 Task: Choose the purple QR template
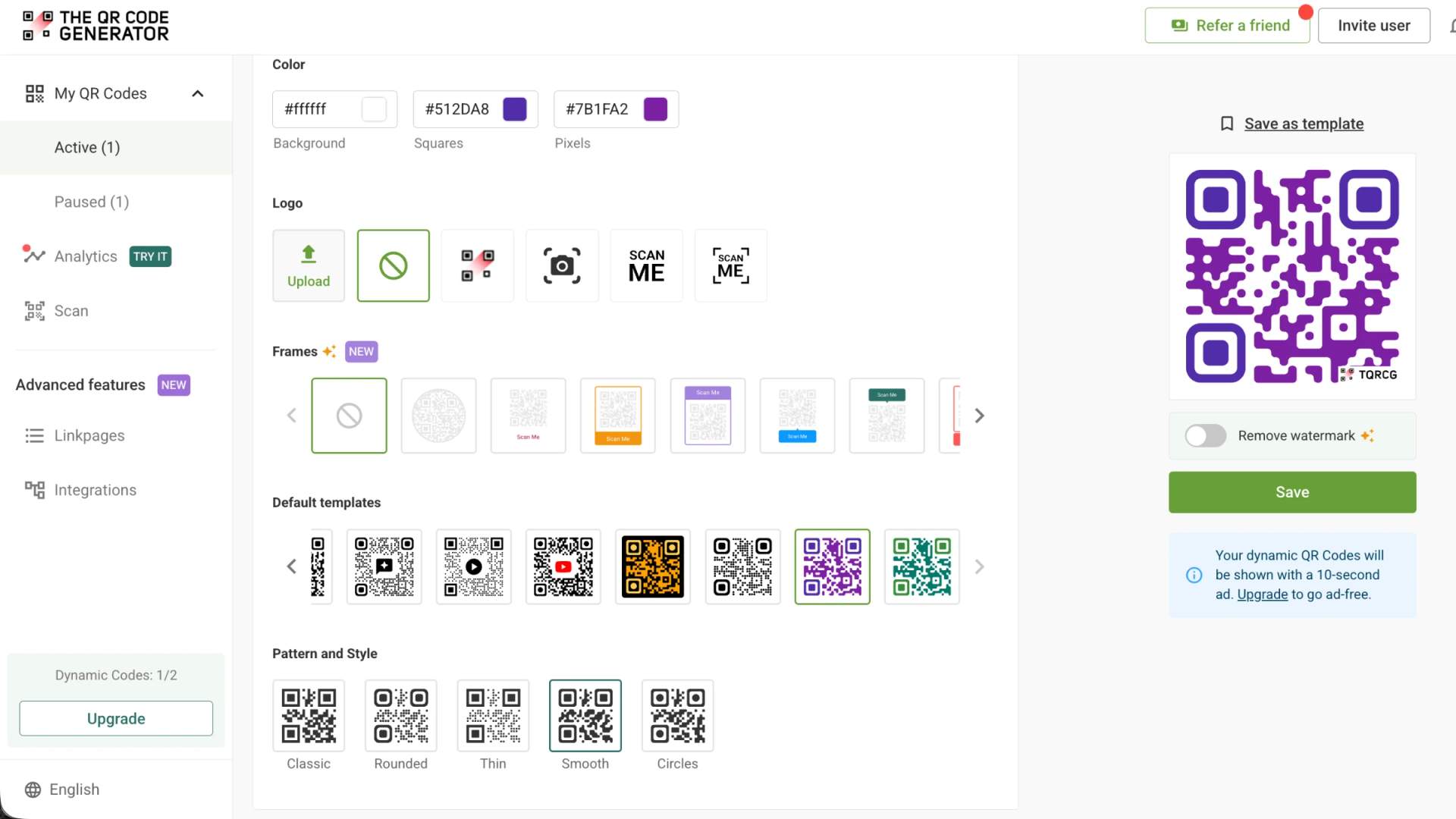(x=833, y=566)
